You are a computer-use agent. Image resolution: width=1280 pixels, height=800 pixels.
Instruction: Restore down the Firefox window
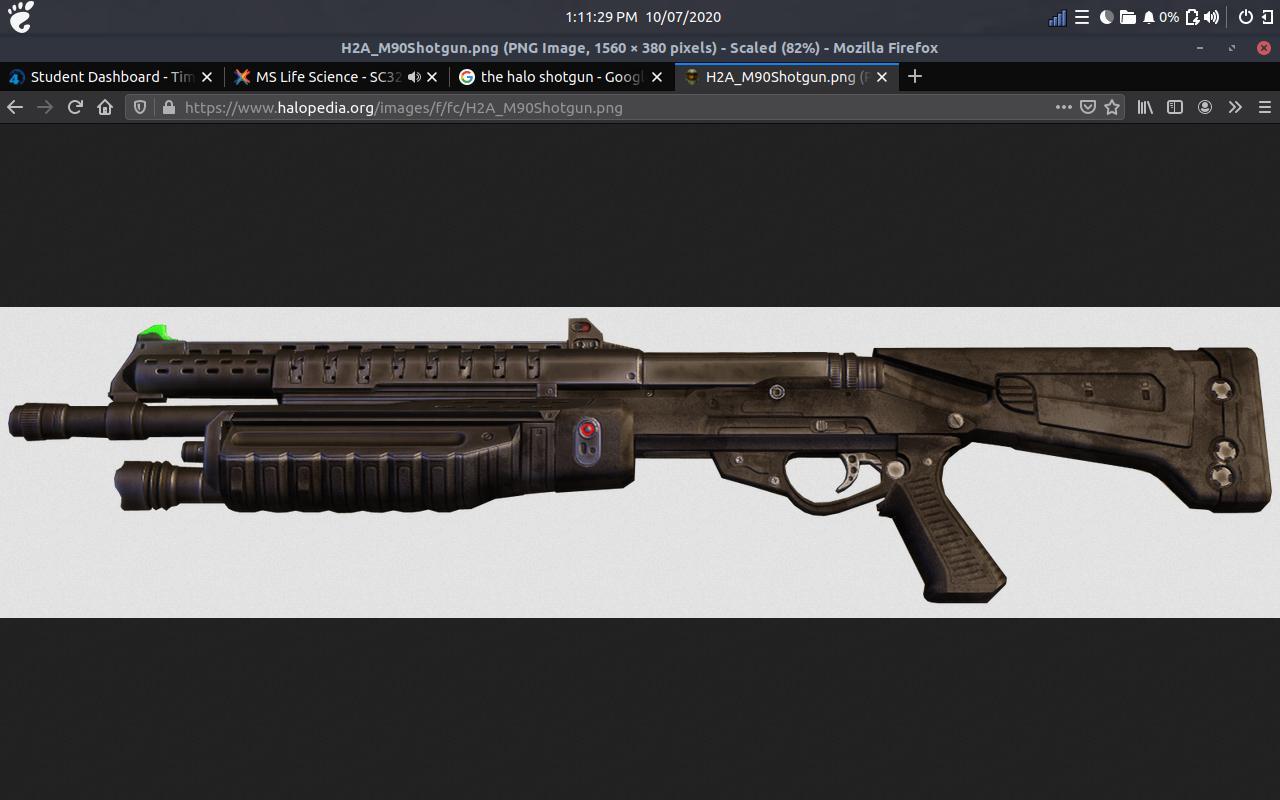coord(1232,48)
